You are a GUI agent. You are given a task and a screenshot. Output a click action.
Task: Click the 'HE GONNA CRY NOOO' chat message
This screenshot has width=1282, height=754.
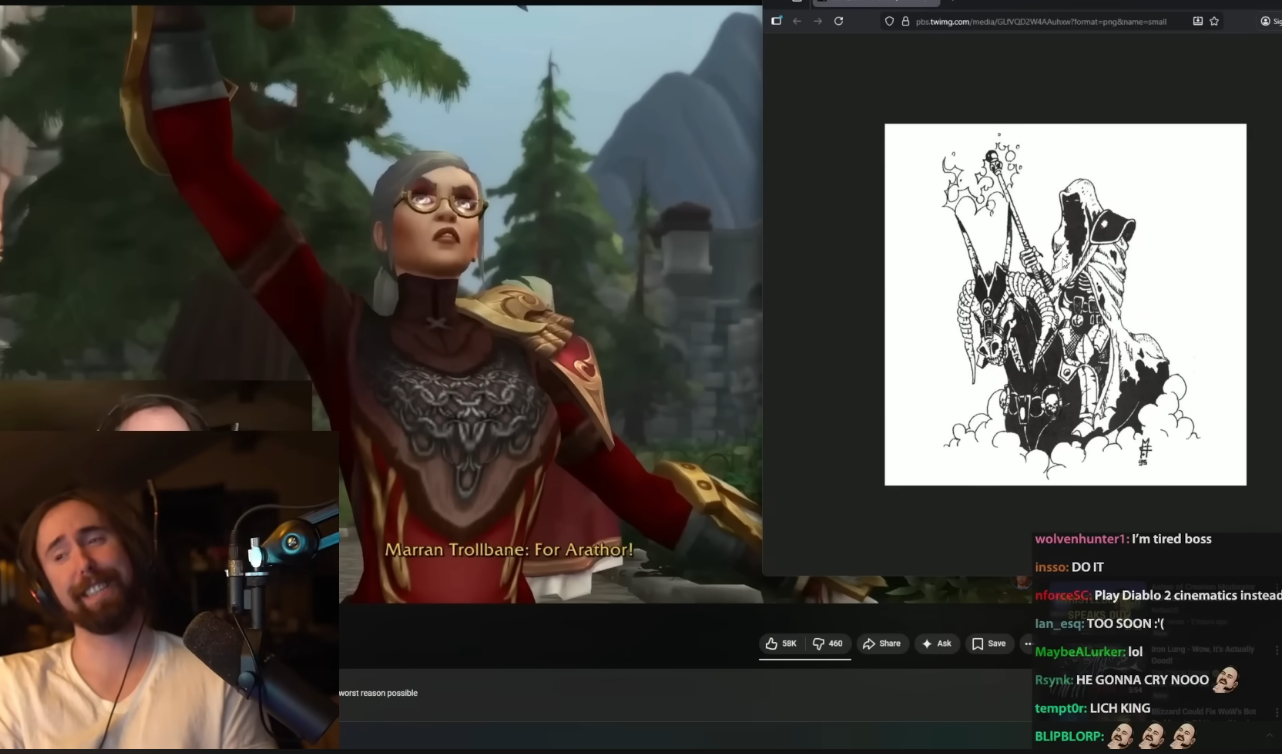point(1143,680)
